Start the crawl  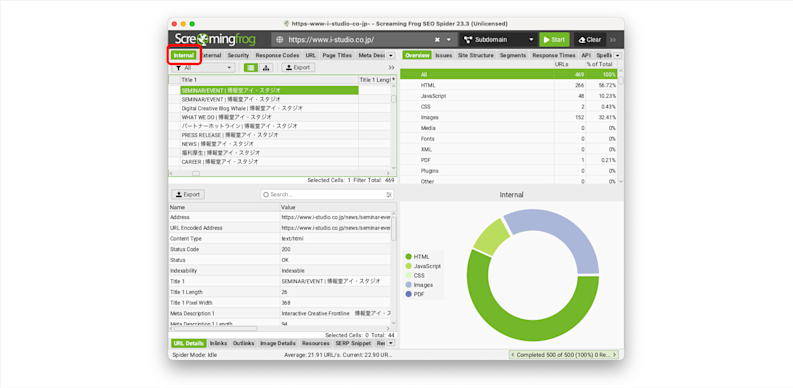coord(554,39)
